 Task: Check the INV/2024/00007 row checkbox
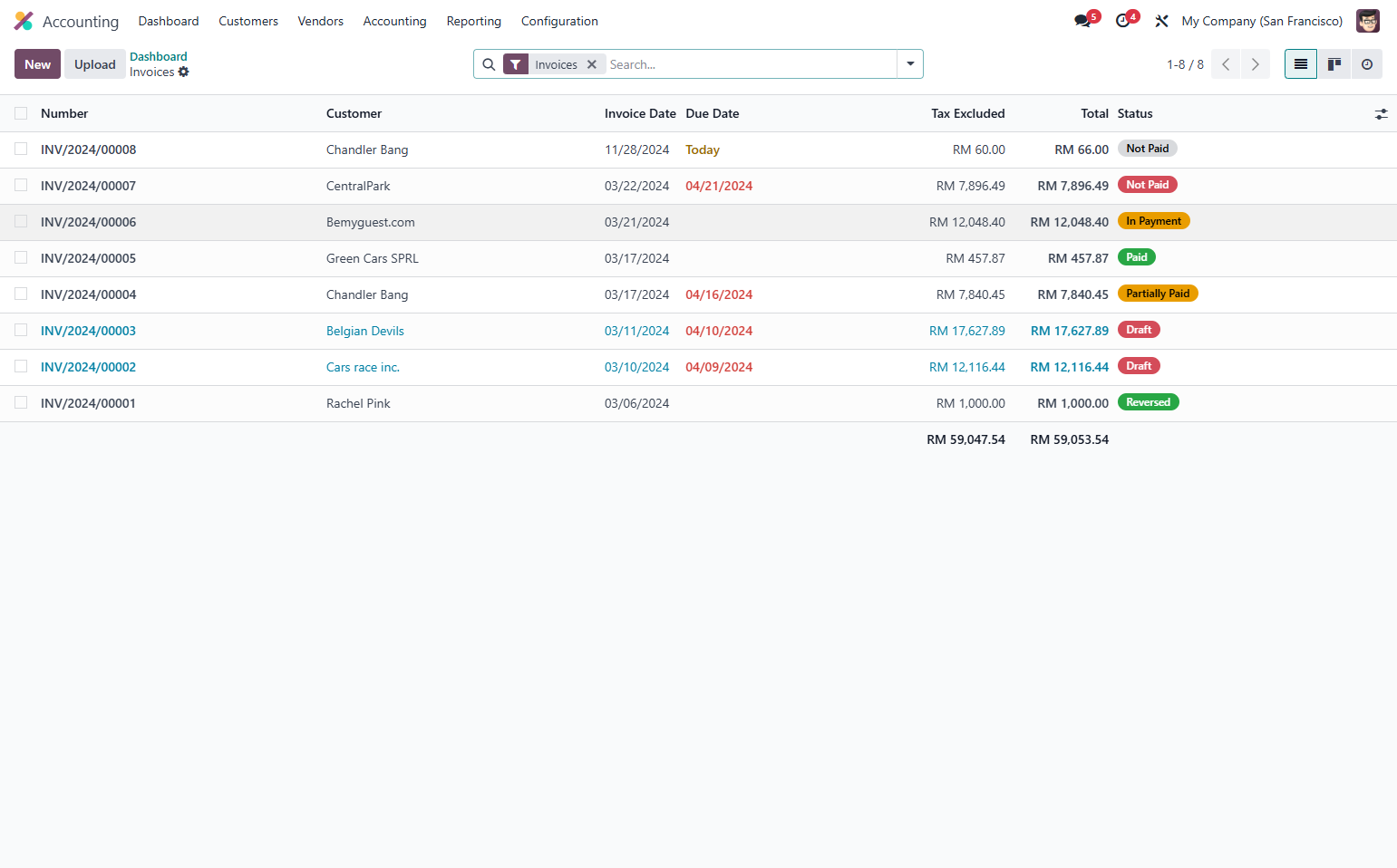pos(21,185)
